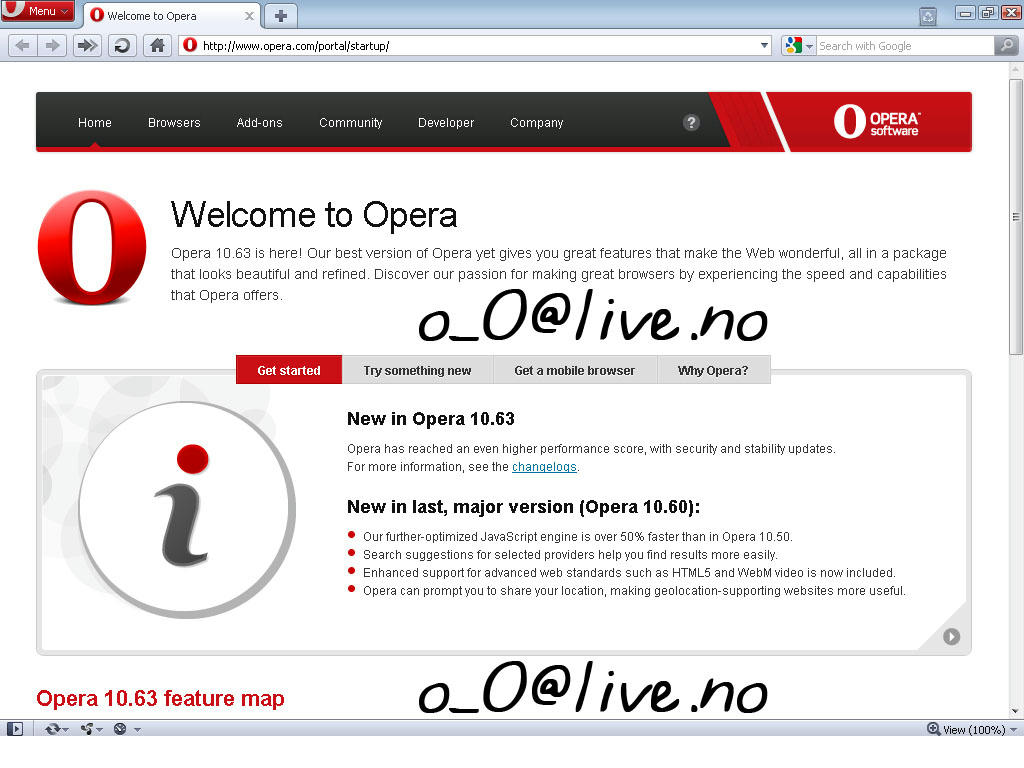The image size is (1024, 768).
Task: Select the Why Opera? tab
Action: [713, 370]
